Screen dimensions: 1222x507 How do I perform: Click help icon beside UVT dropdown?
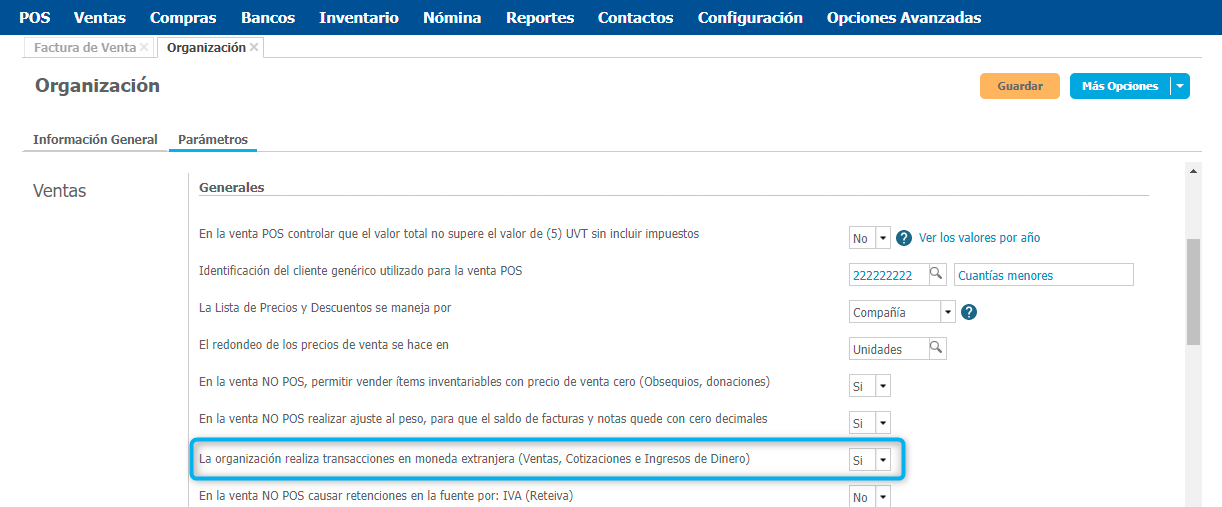[x=904, y=238]
